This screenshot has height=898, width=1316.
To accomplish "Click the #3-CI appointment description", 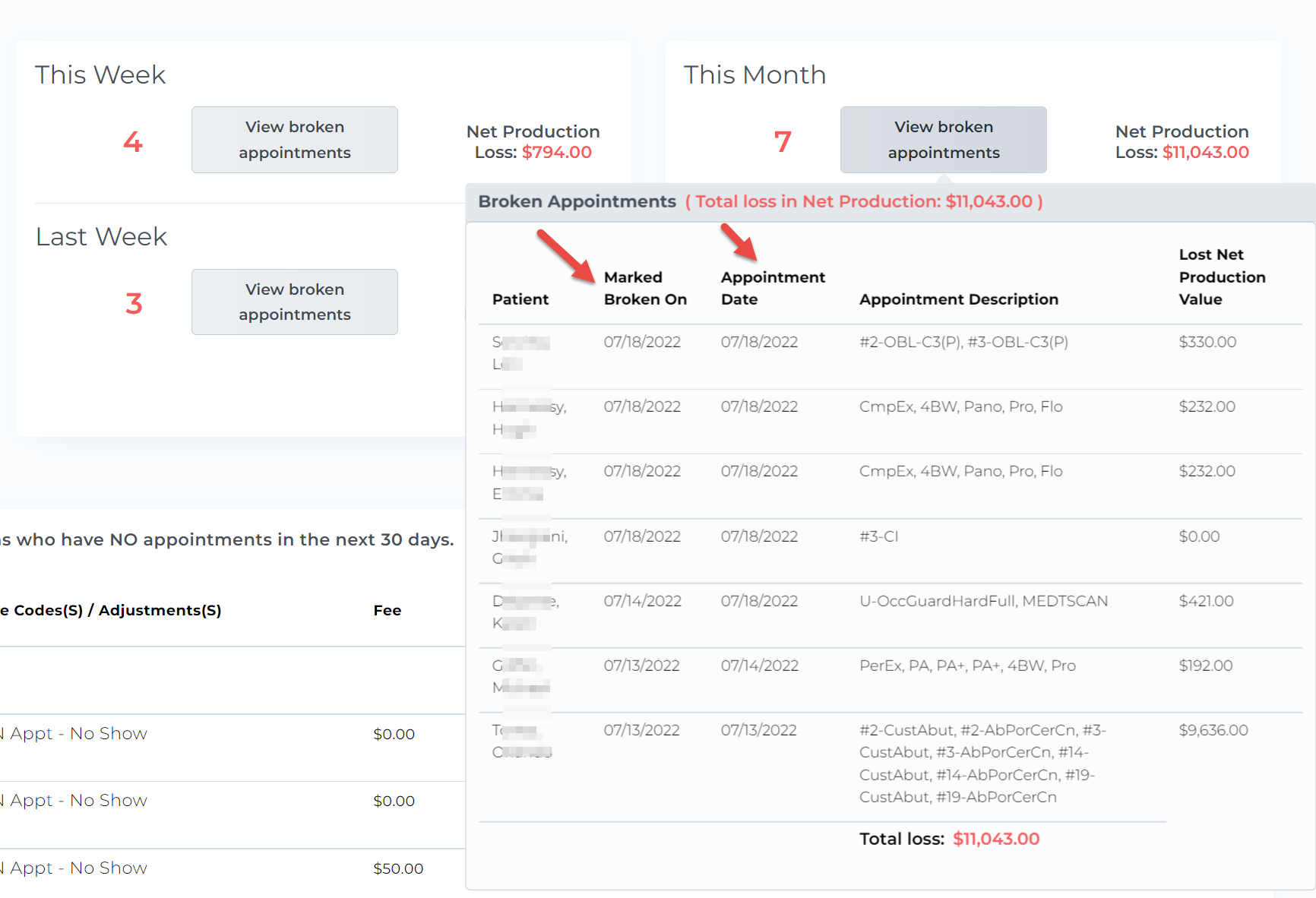I will pyautogui.click(x=878, y=536).
